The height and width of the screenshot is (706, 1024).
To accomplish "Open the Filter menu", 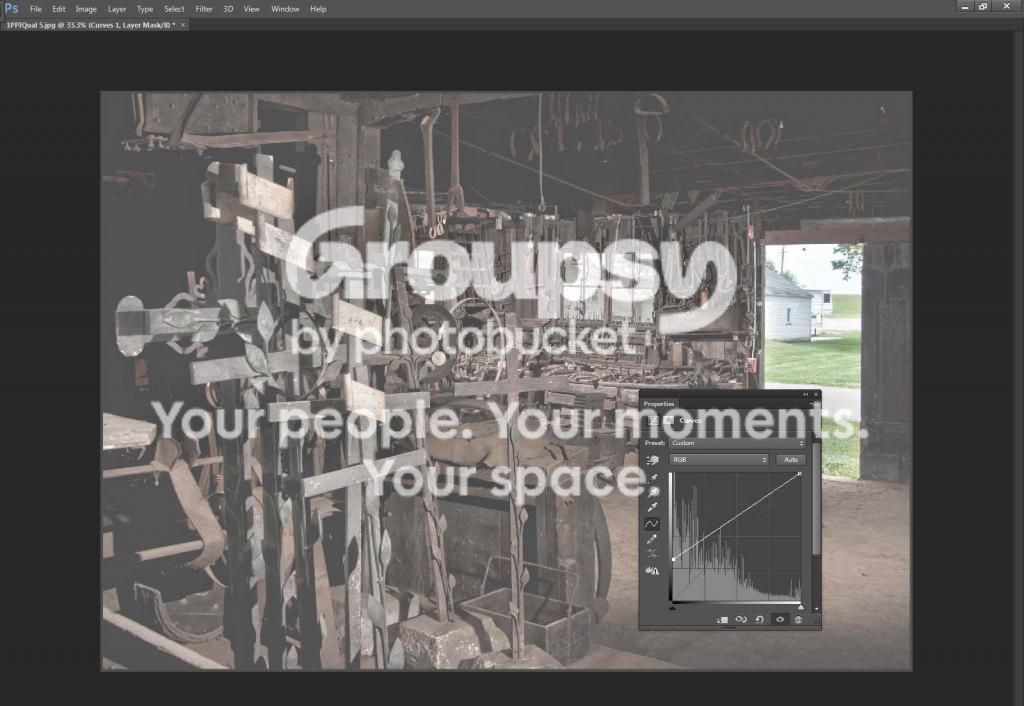I will [204, 9].
